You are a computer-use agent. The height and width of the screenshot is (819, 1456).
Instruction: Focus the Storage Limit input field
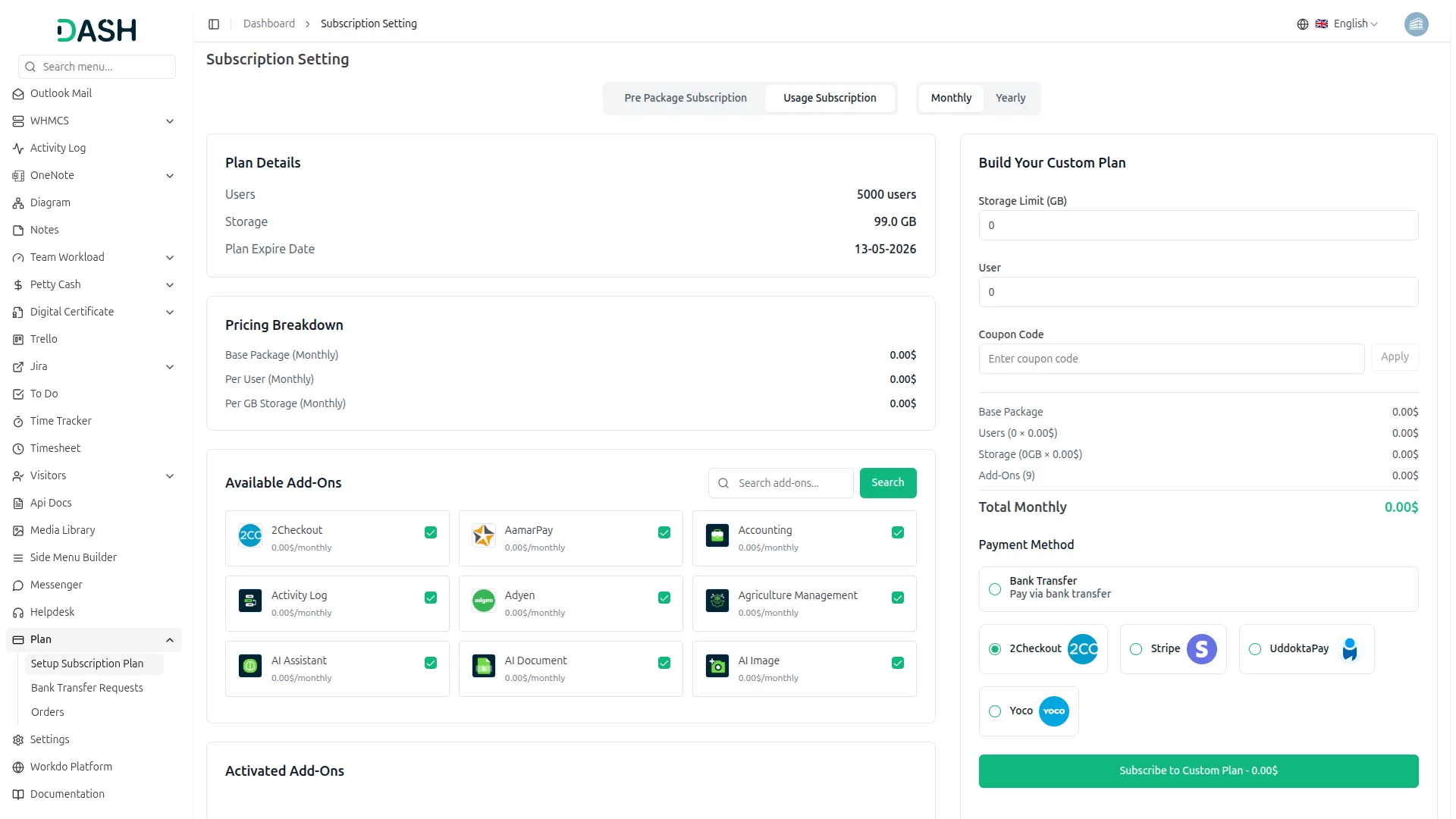1198,225
